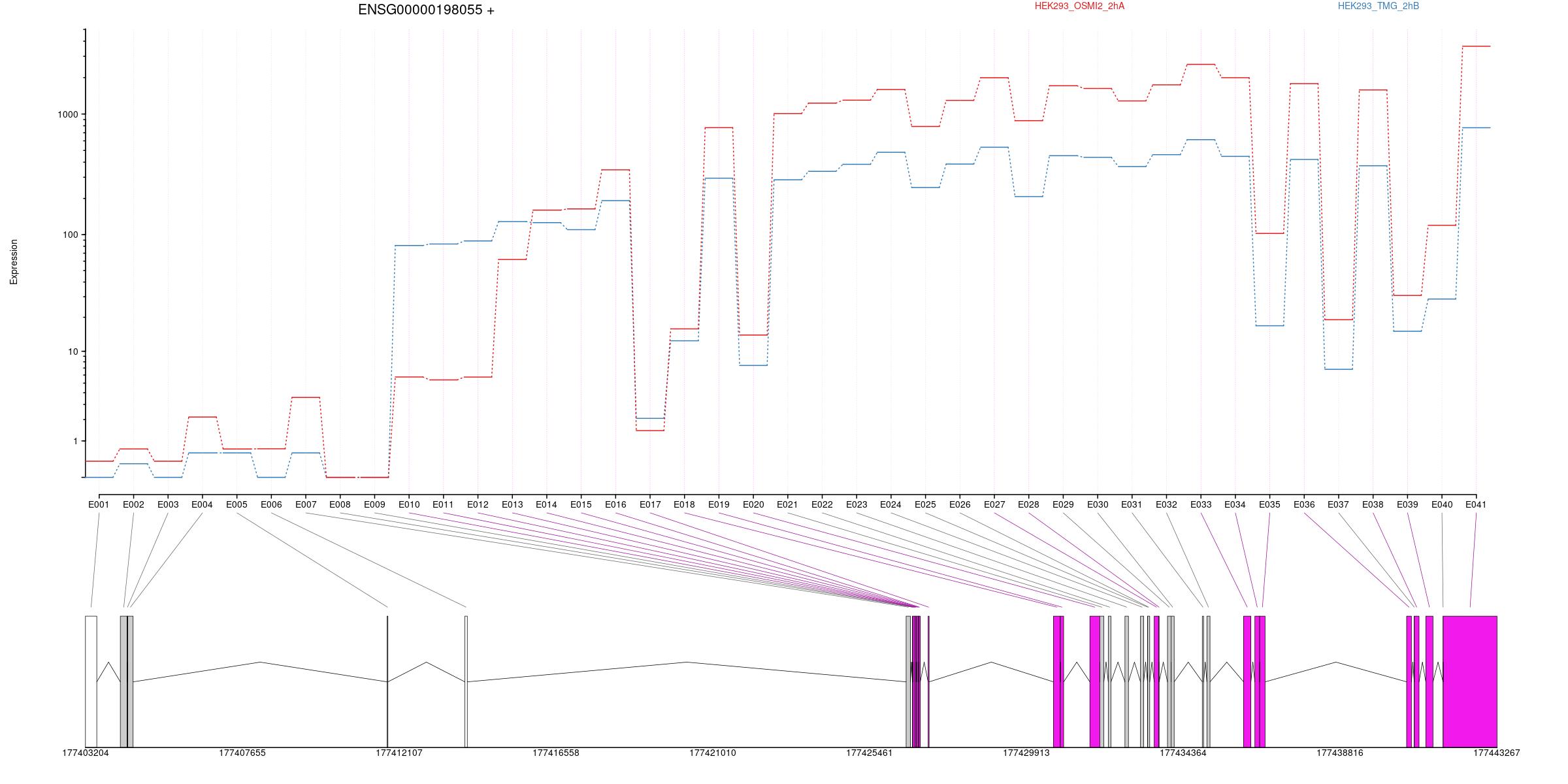Click exon label E007
The height and width of the screenshot is (784, 1568).
pyautogui.click(x=306, y=504)
